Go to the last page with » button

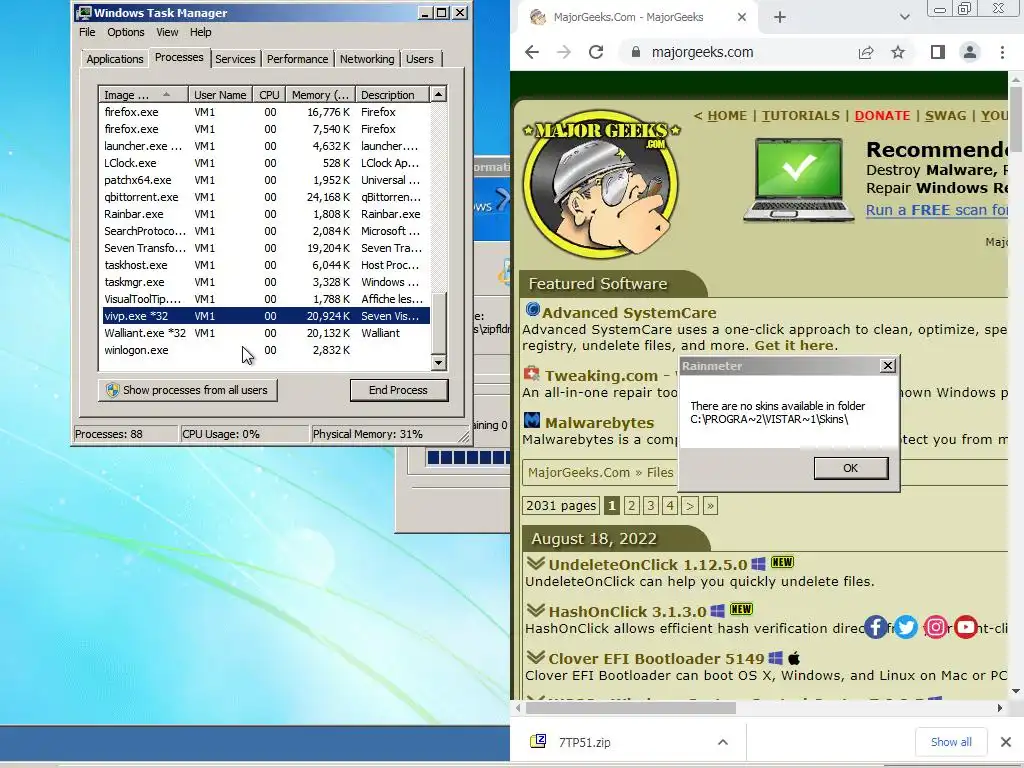coord(711,505)
